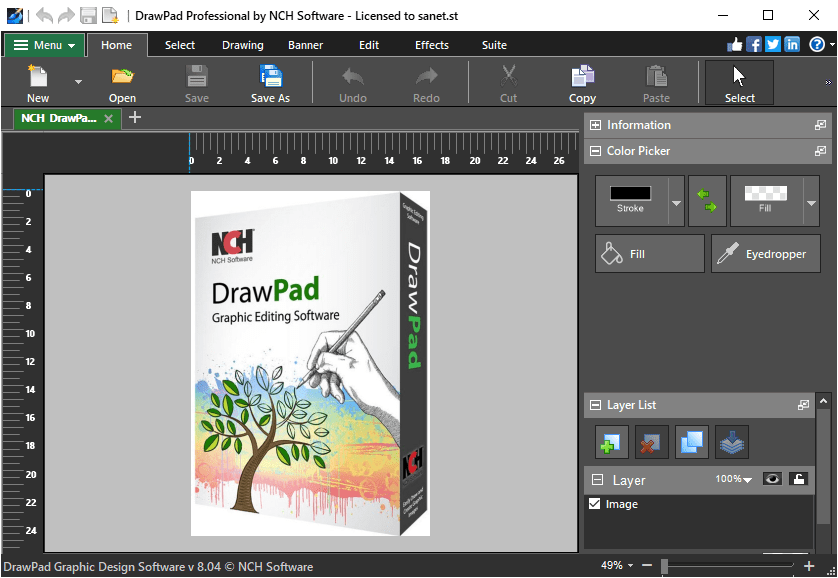Click the DrawPad box image on canvas
Screen dimensions: 838x578
(311, 363)
